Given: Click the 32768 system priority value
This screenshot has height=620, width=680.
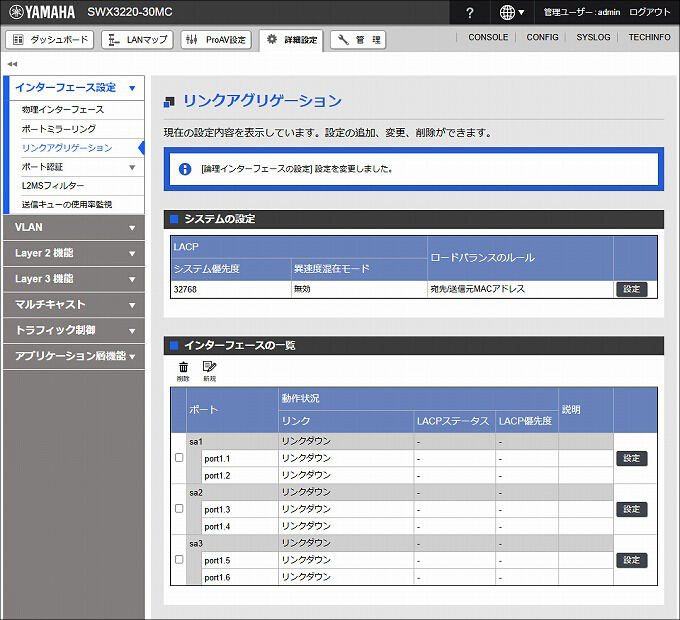Looking at the screenshot, I should coord(185,289).
